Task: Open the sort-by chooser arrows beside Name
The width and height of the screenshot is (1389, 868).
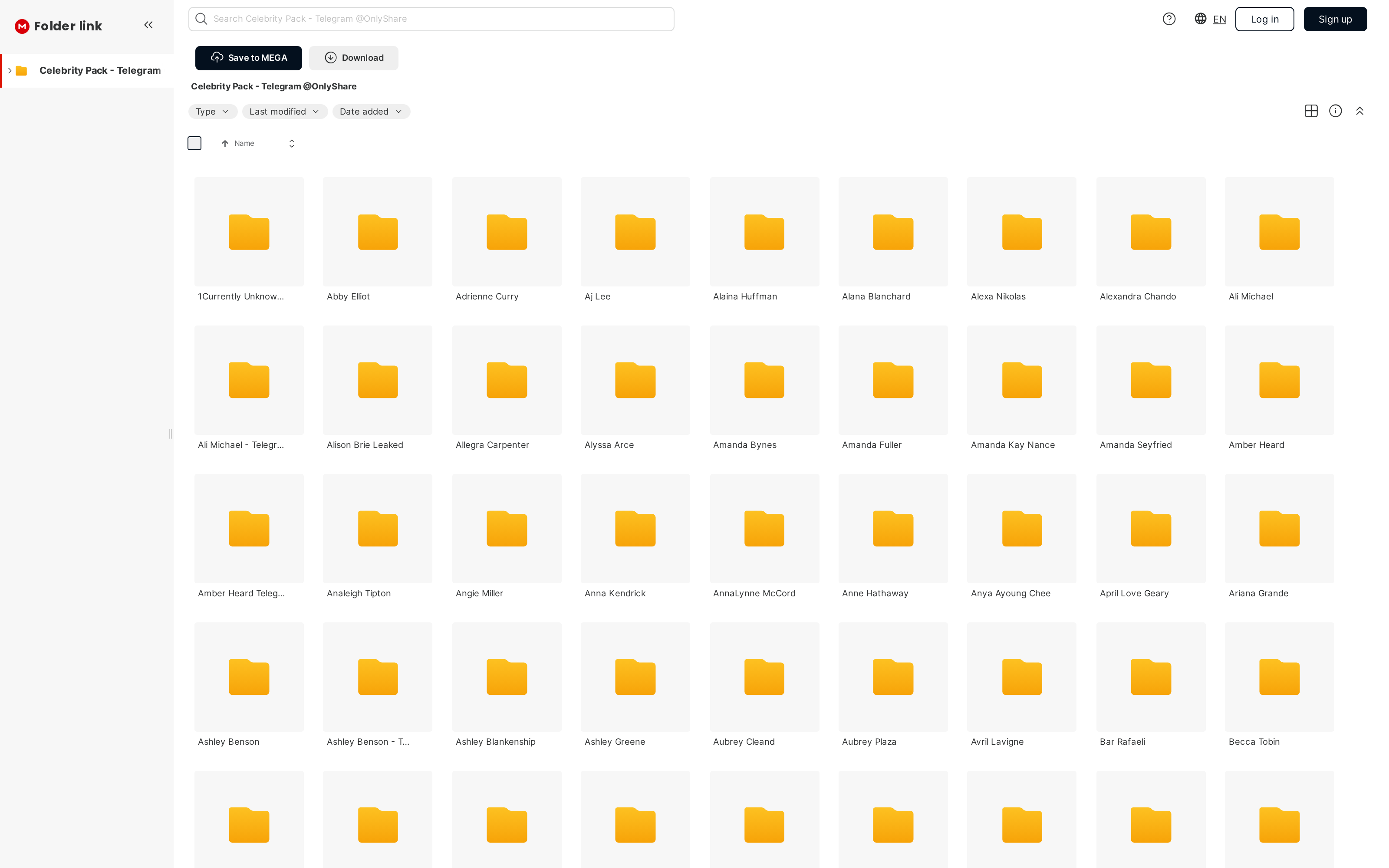Action: coord(292,144)
